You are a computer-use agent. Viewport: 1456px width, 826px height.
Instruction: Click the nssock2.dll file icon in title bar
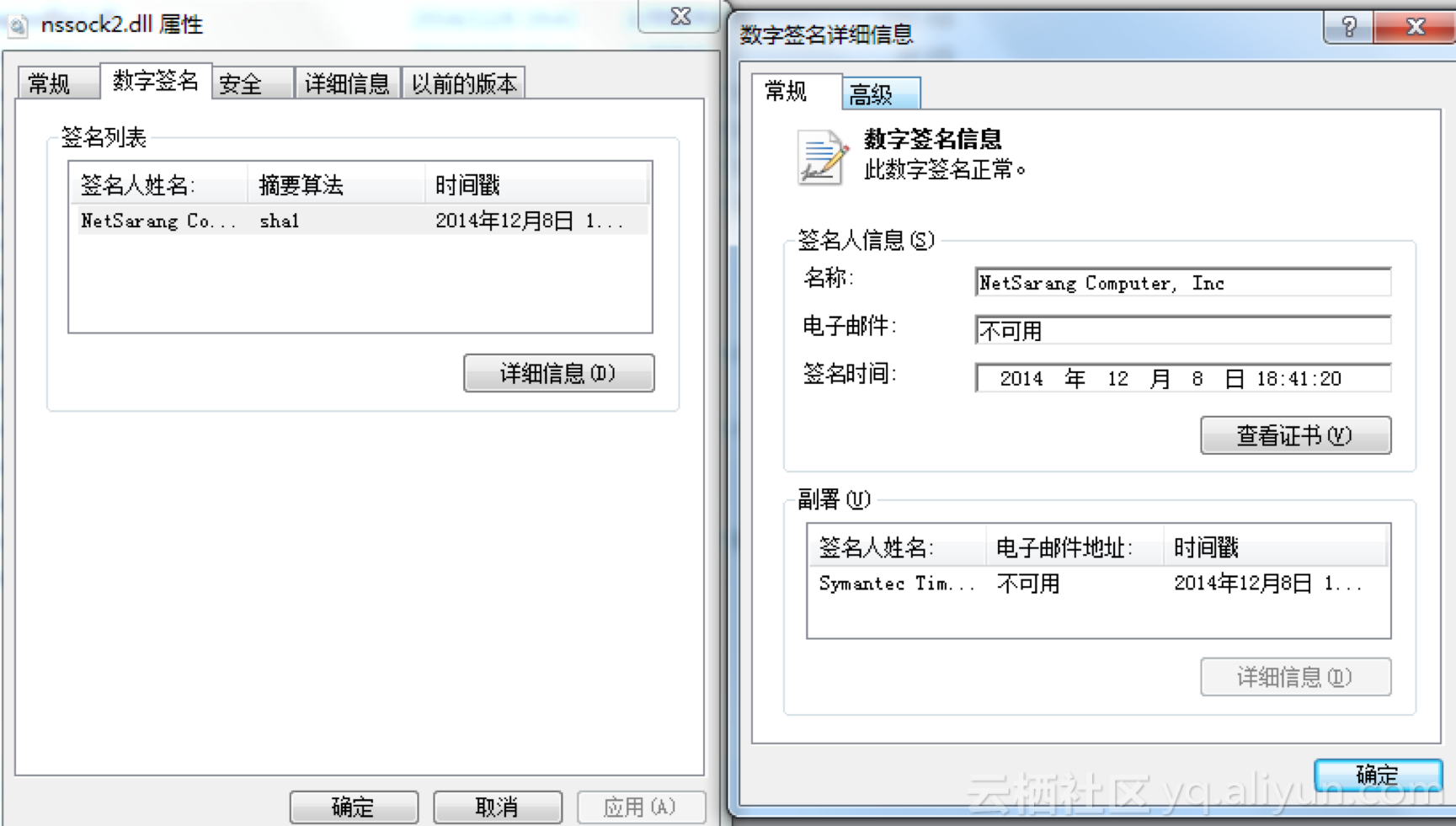tap(17, 24)
